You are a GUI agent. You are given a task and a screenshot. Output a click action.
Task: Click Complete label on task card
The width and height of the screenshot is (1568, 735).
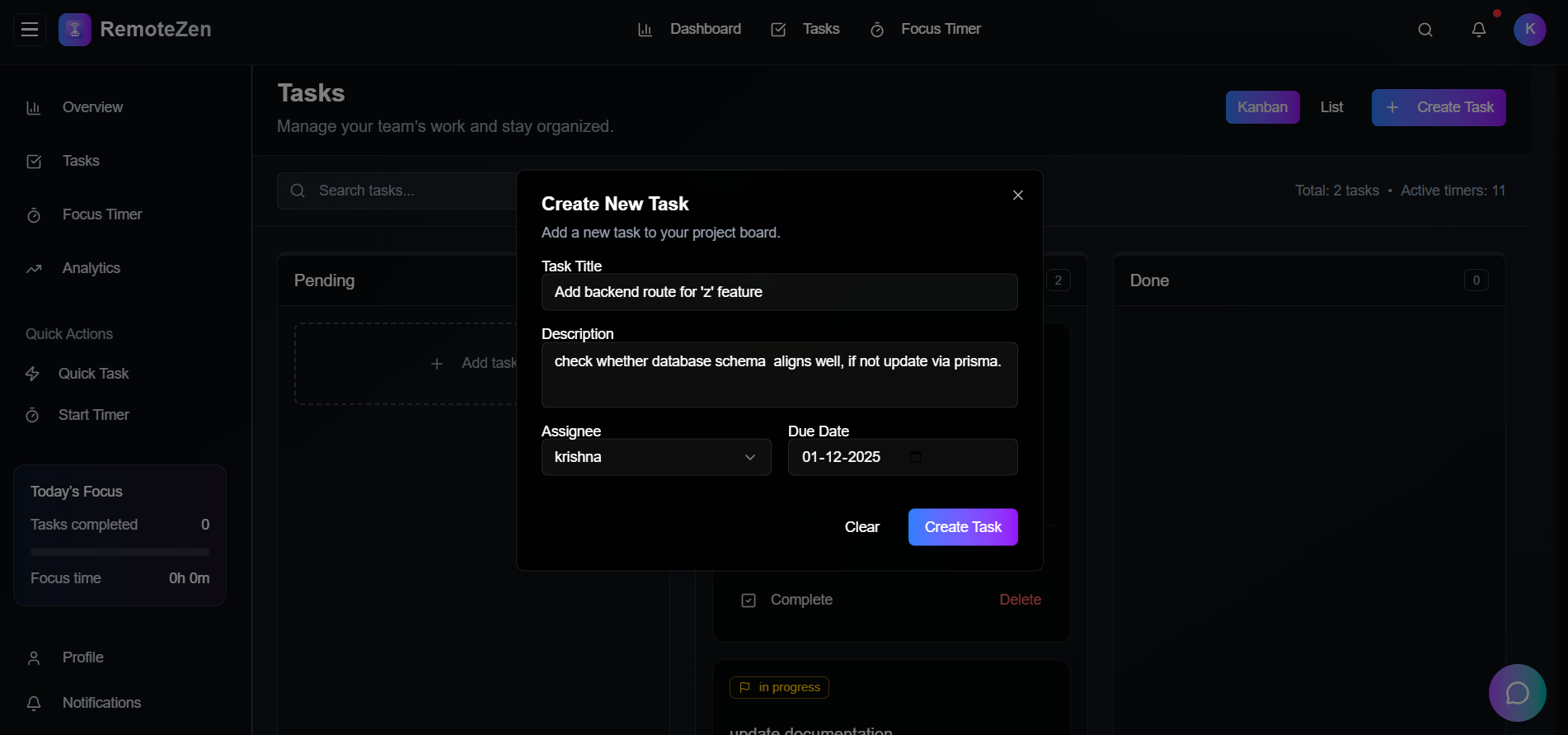(x=801, y=601)
